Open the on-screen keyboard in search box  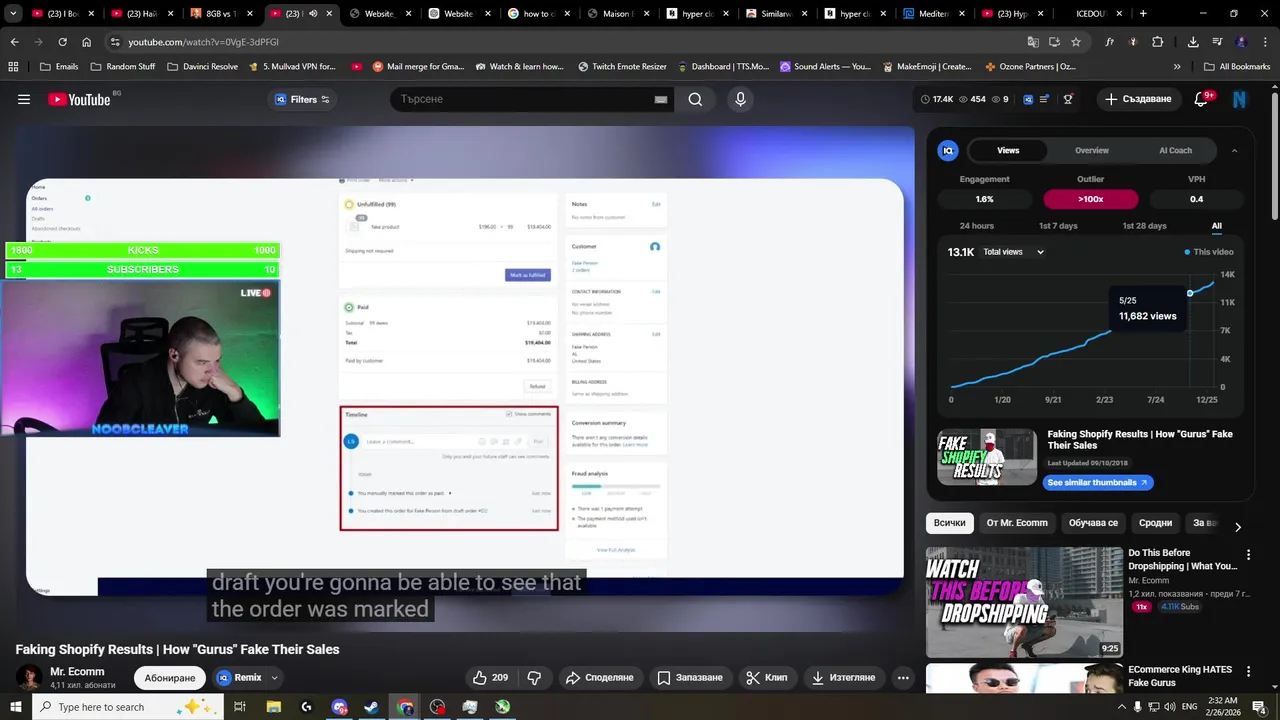[660, 99]
